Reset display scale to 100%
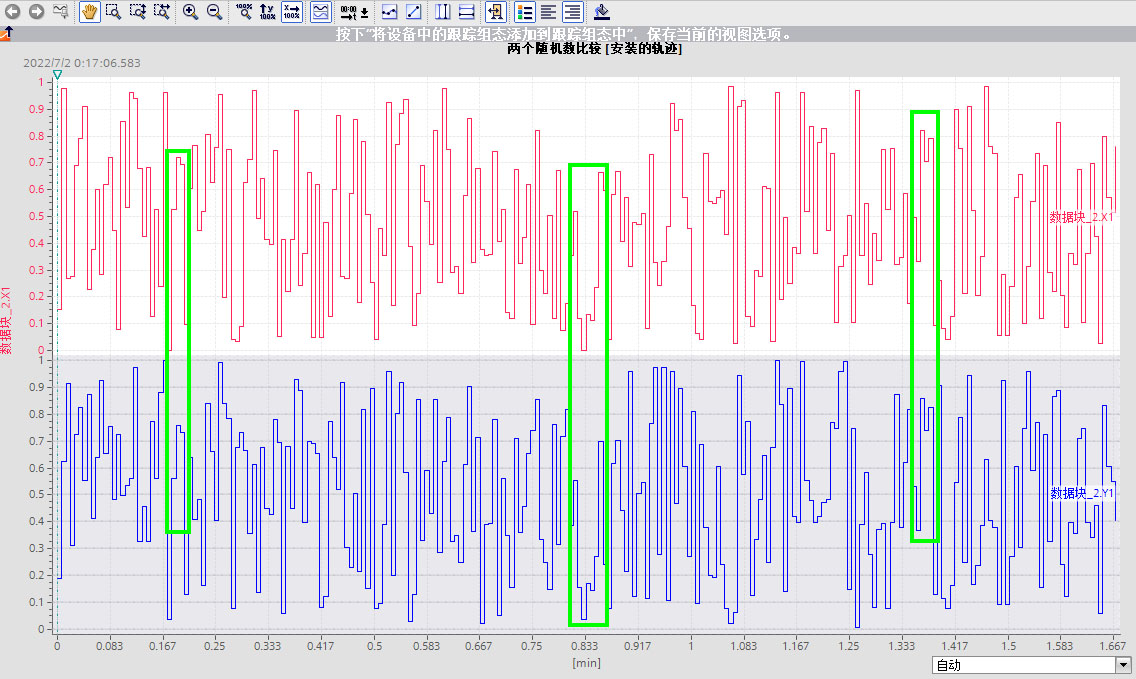 click(x=243, y=12)
